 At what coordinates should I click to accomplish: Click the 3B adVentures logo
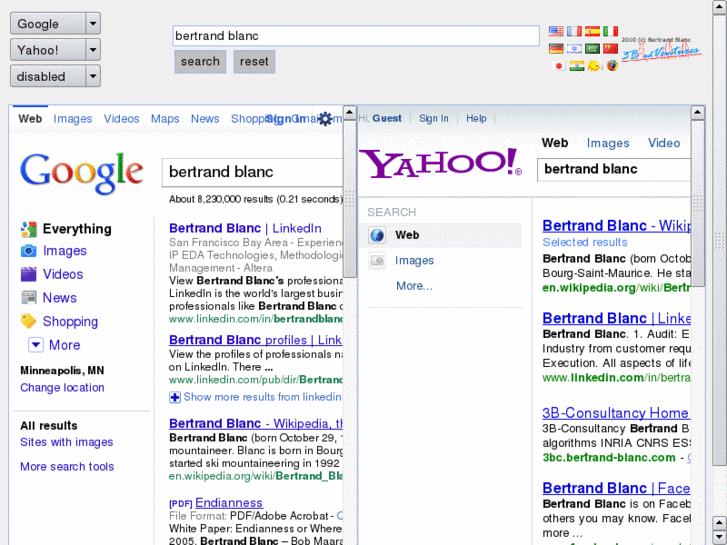(661, 50)
